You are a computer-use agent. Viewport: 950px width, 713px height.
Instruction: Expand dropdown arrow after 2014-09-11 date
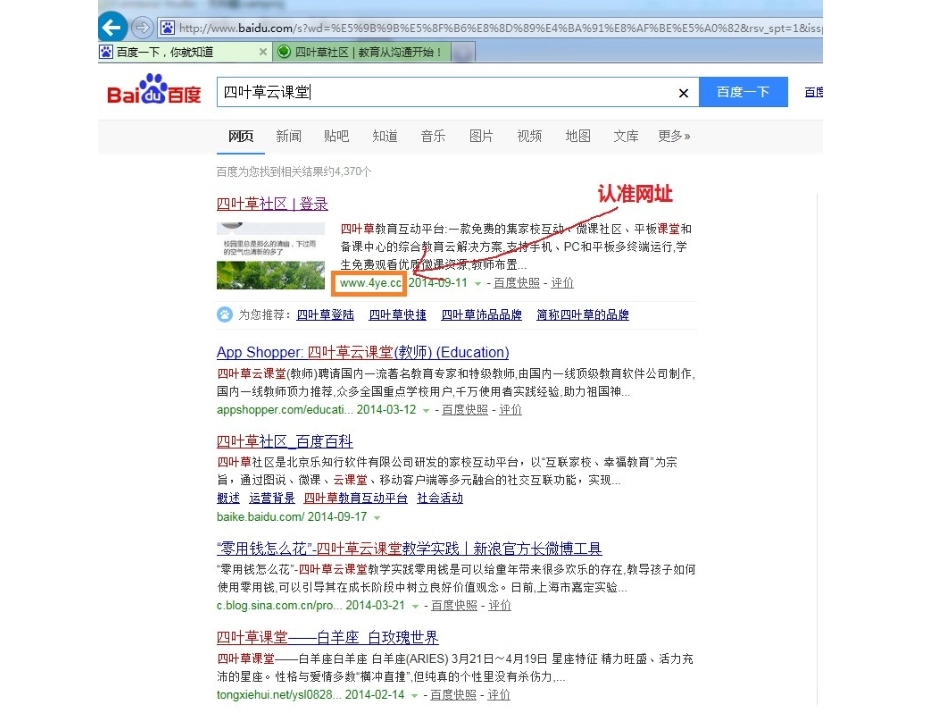coord(478,284)
